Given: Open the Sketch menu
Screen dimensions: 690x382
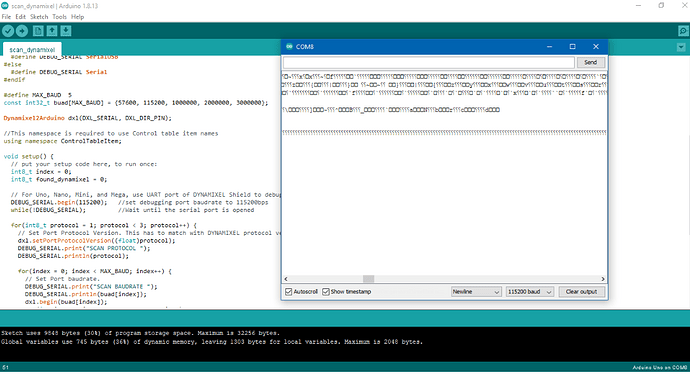Looking at the screenshot, I should (39, 17).
